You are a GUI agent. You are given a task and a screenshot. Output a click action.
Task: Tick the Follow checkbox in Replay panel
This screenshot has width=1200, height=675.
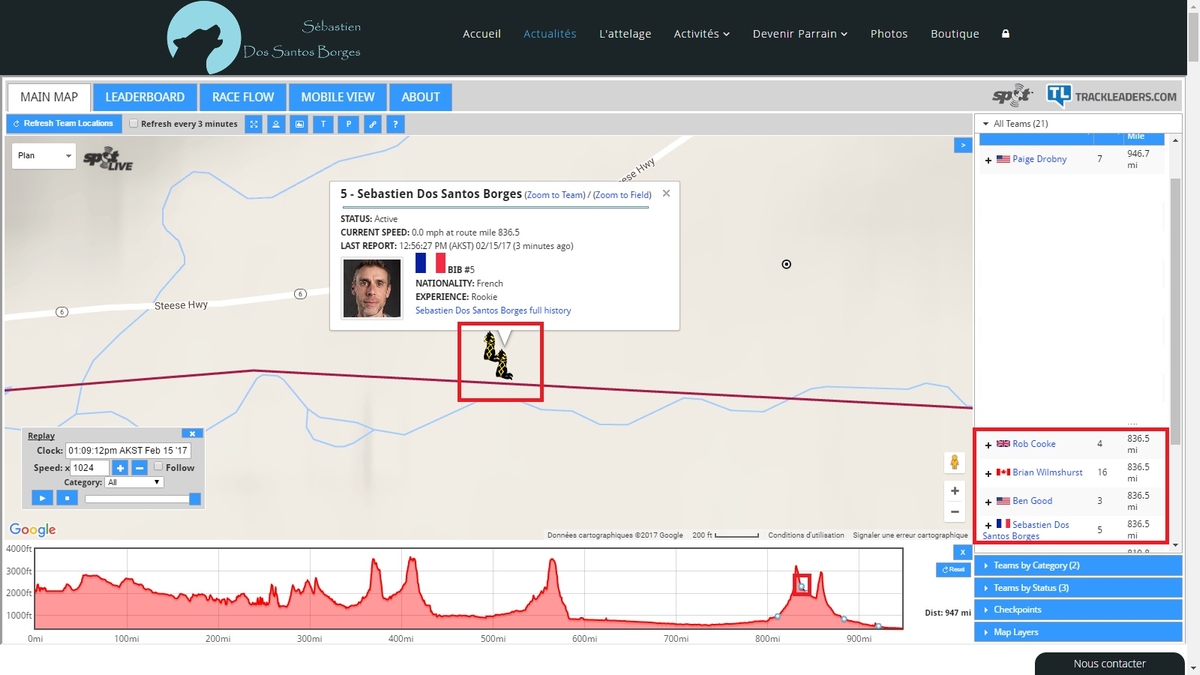tap(158, 467)
